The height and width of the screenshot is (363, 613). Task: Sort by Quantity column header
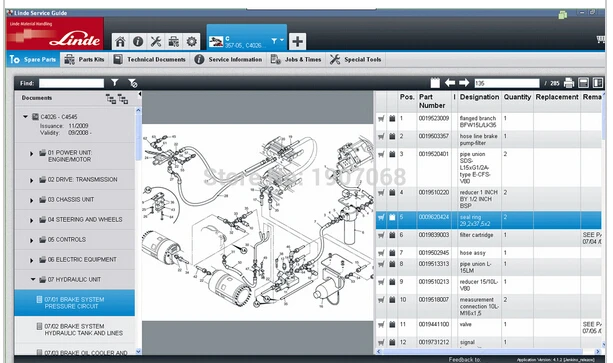click(517, 97)
